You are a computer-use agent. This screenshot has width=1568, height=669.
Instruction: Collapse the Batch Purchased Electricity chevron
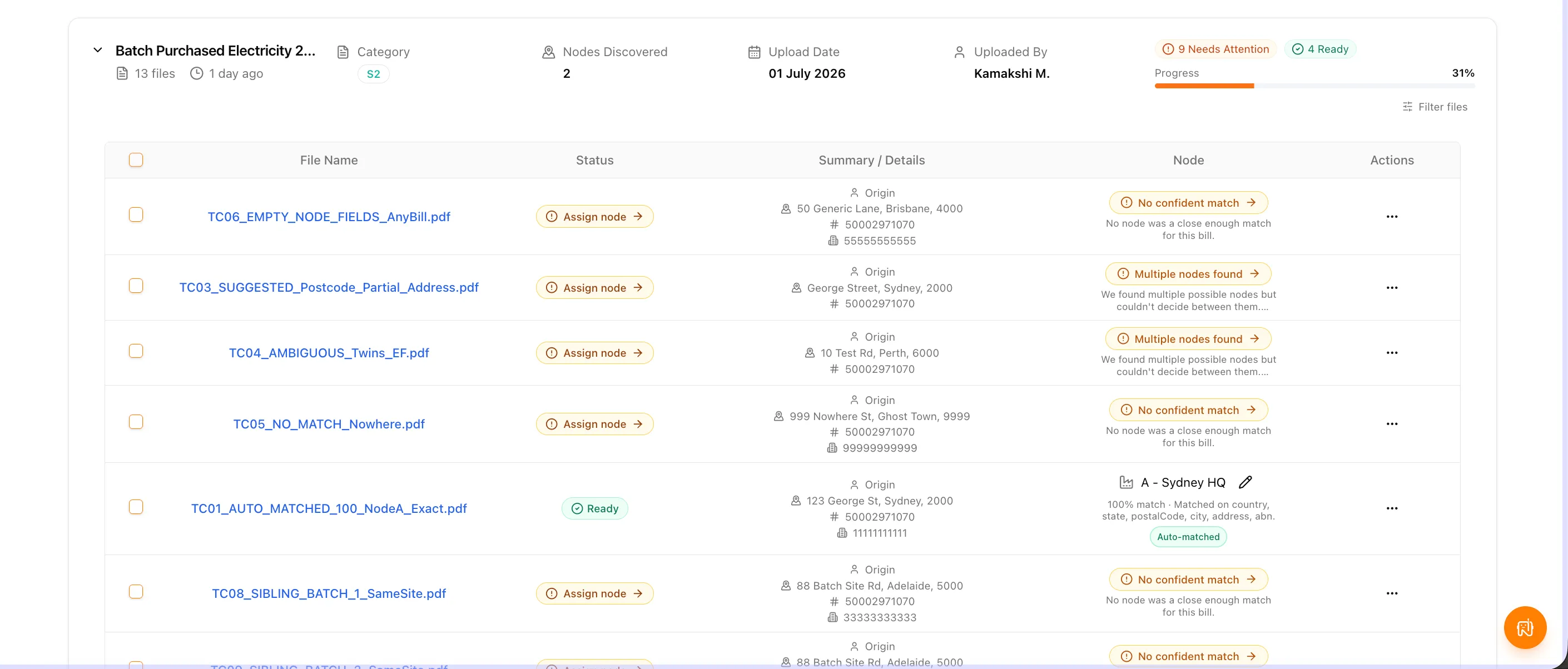click(97, 51)
